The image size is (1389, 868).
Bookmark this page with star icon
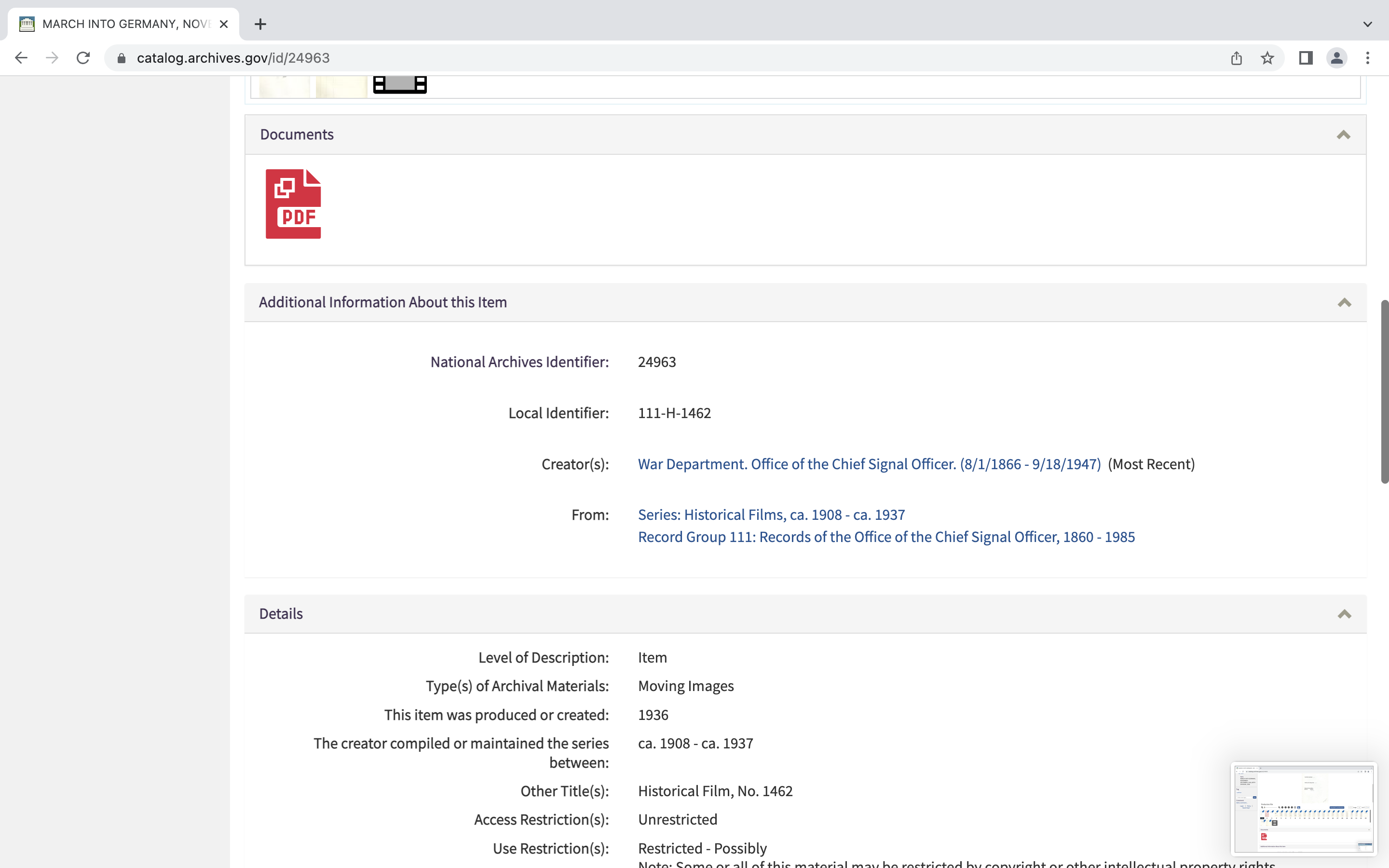[1267, 58]
